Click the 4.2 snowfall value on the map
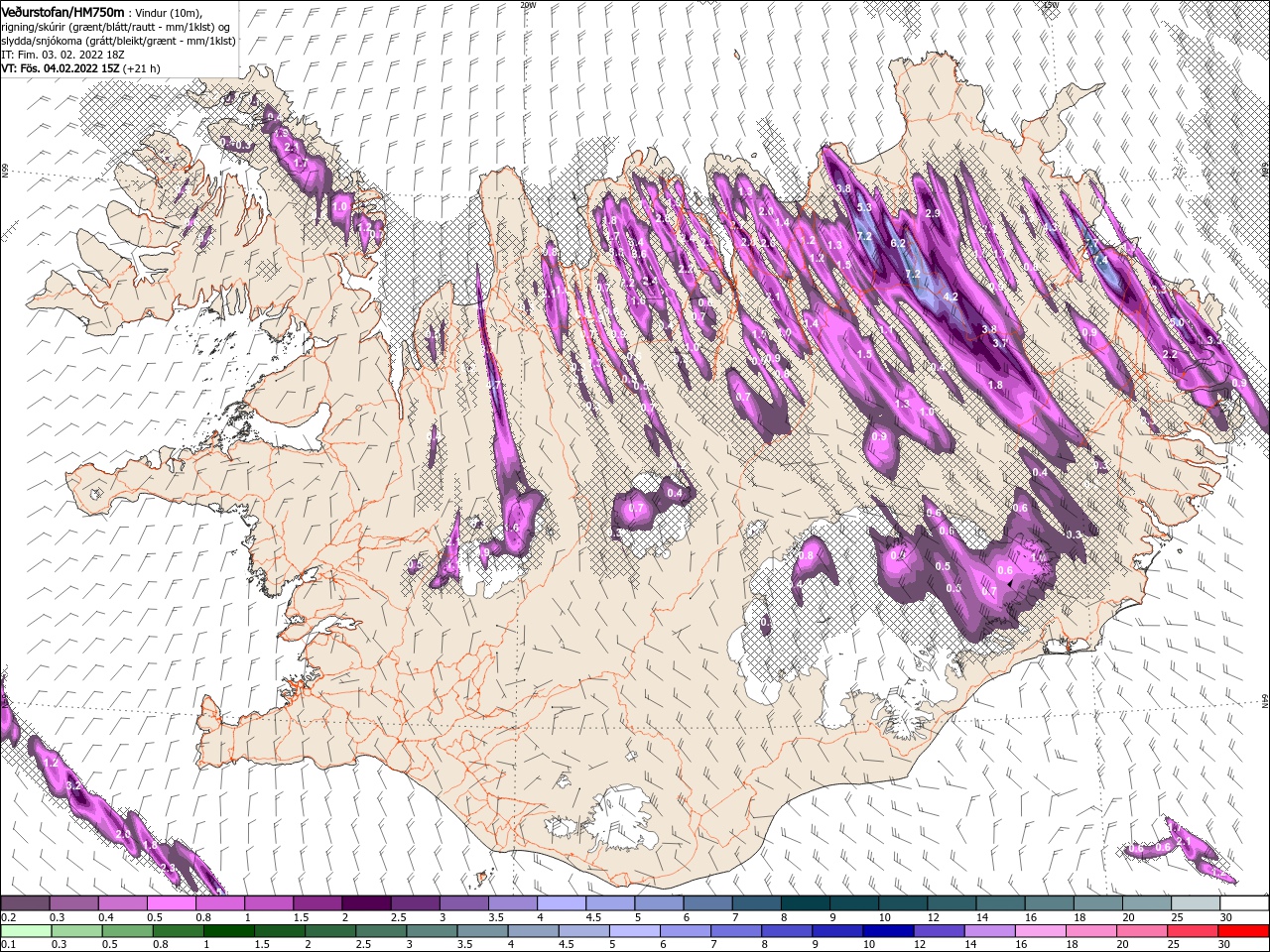Image resolution: width=1270 pixels, height=952 pixels. (x=950, y=297)
